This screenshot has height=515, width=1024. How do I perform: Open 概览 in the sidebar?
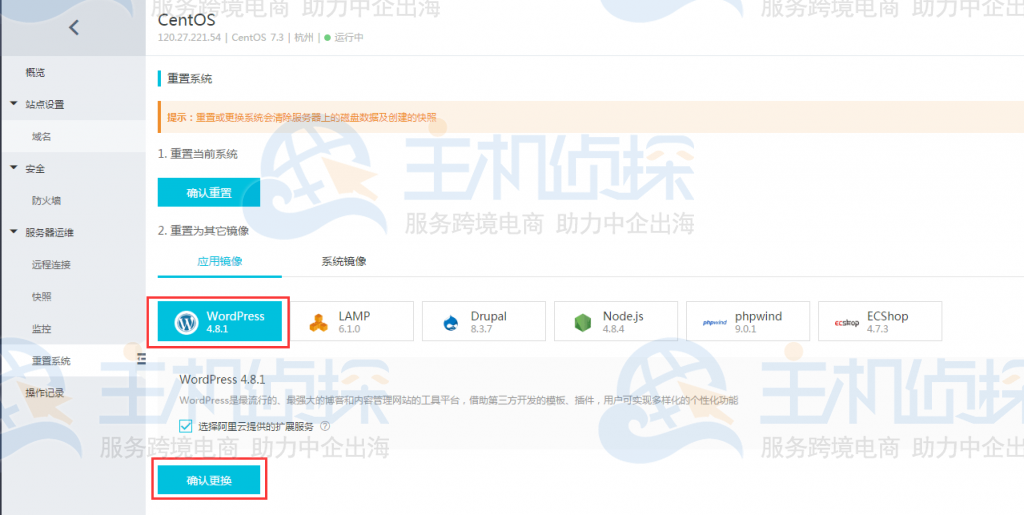click(36, 73)
